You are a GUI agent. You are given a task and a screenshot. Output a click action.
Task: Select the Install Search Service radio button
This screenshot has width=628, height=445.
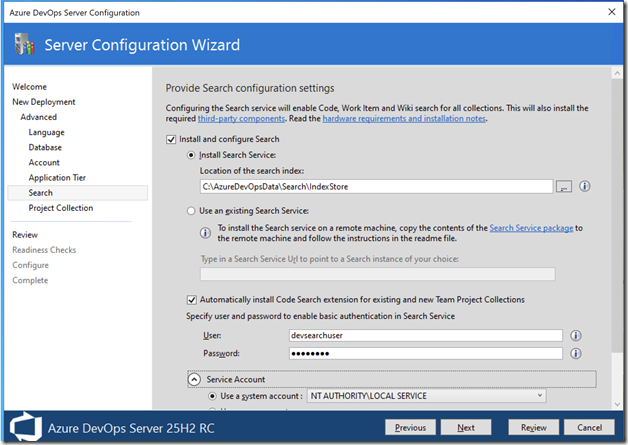click(x=193, y=155)
